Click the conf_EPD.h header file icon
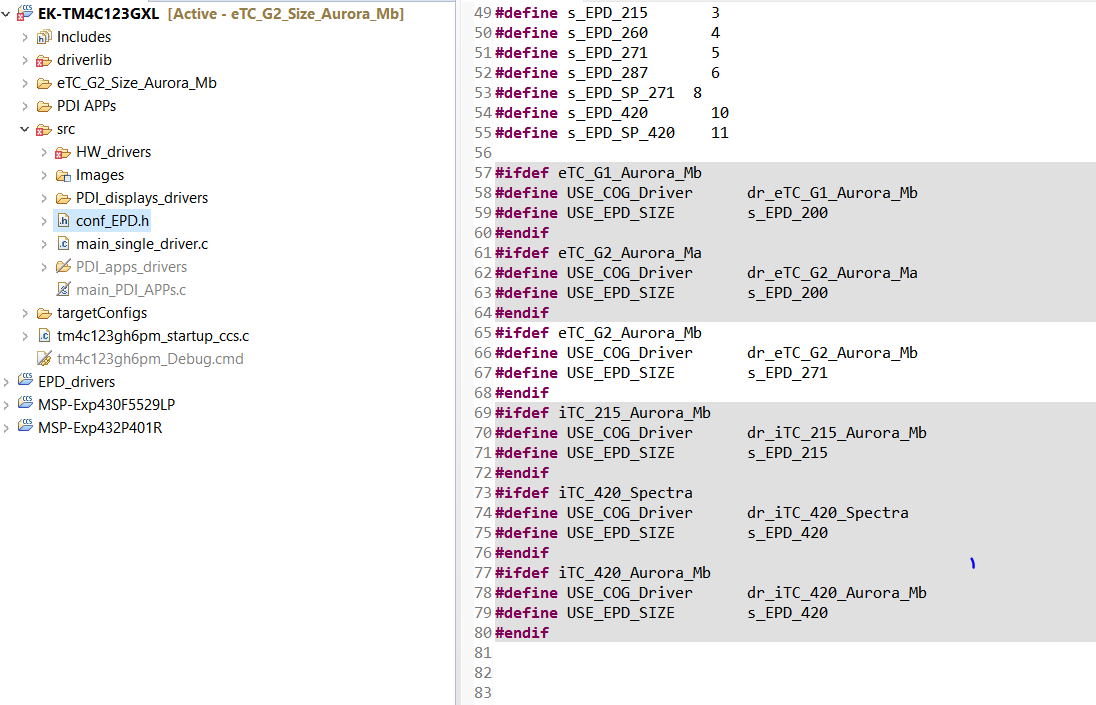The height and width of the screenshot is (705, 1096). pos(63,221)
